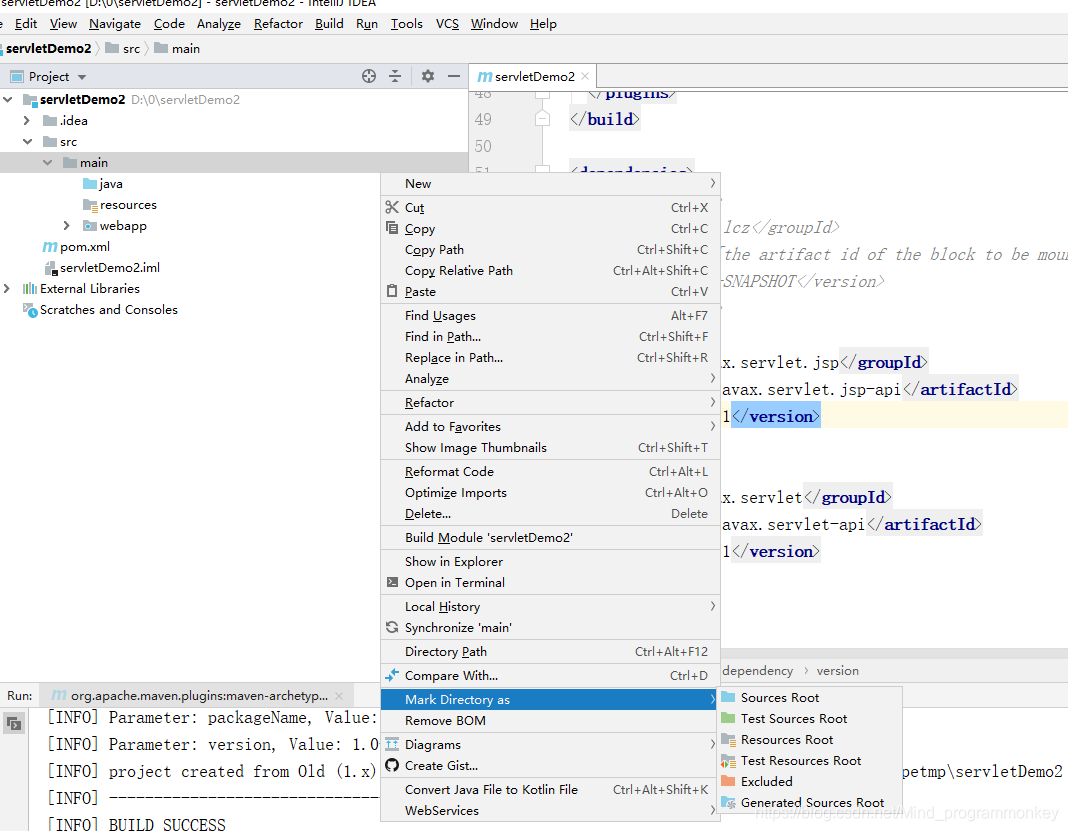Toggle fold marker at line 49

(x=542, y=119)
